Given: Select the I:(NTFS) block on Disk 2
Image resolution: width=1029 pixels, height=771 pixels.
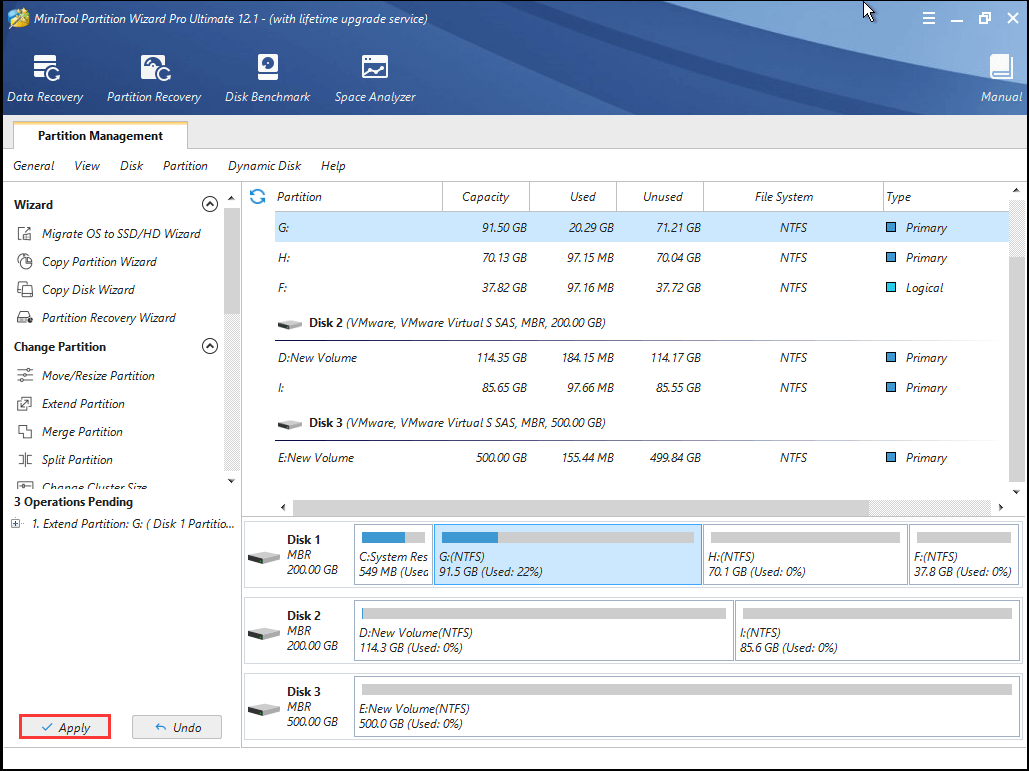Looking at the screenshot, I should pyautogui.click(x=877, y=631).
